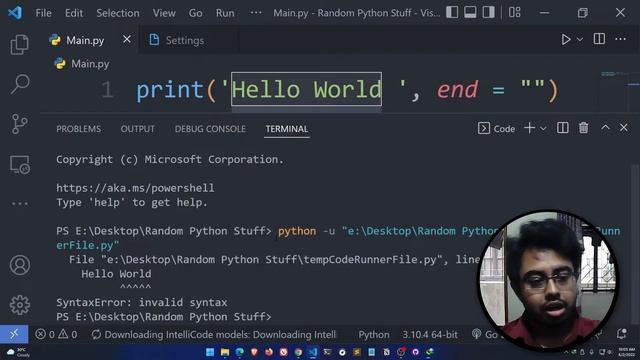Split the editor to the right

pyautogui.click(x=599, y=39)
